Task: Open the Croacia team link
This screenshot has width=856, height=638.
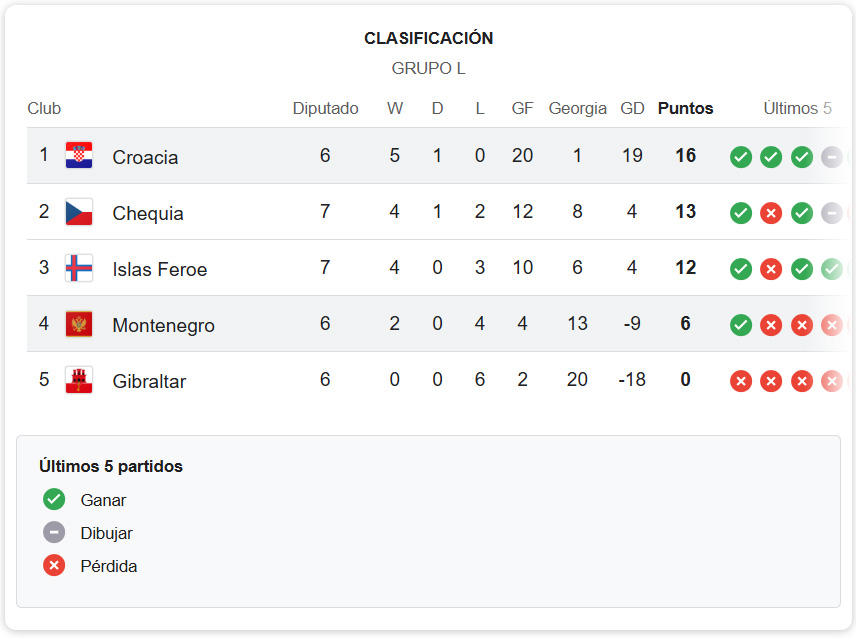Action: point(145,157)
